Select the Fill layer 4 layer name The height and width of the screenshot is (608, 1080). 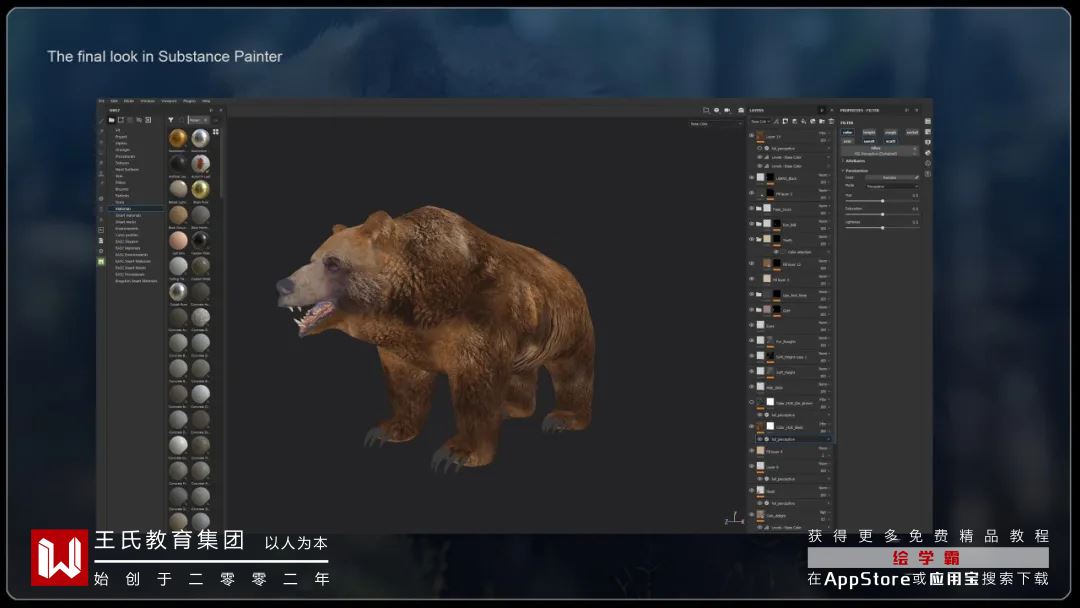(x=774, y=452)
